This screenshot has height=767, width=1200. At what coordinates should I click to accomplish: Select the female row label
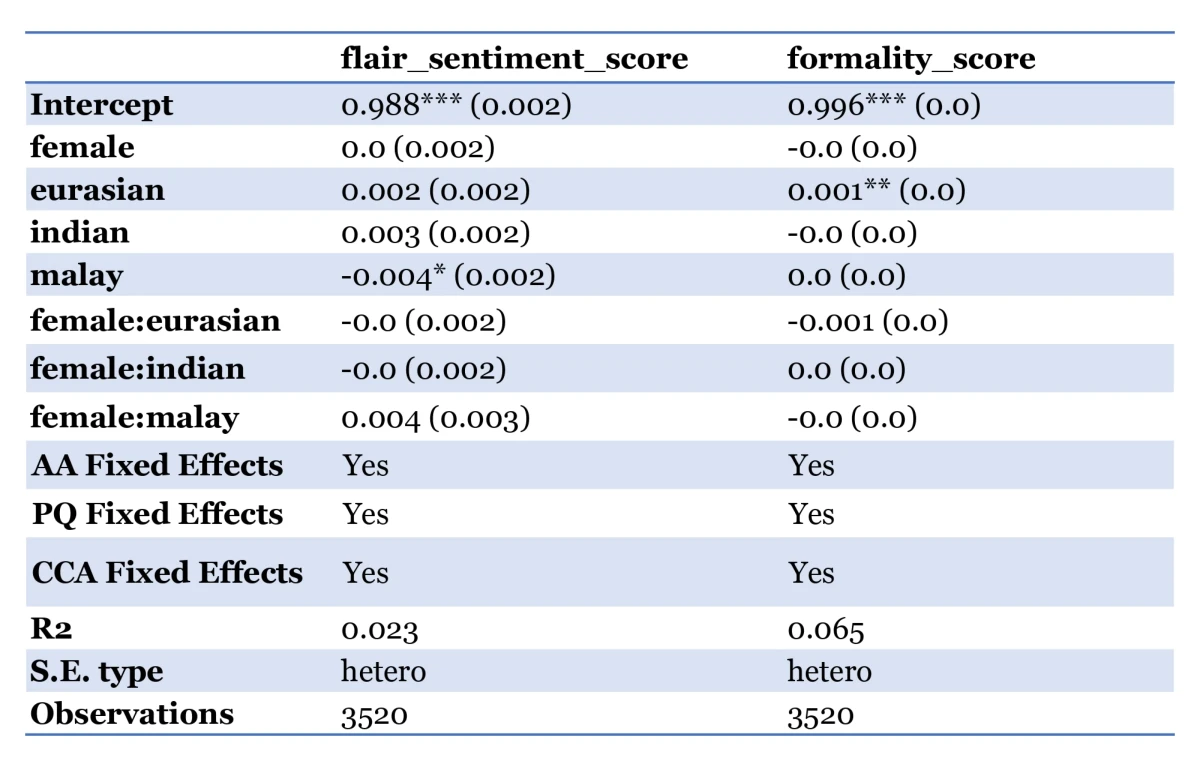[82, 148]
